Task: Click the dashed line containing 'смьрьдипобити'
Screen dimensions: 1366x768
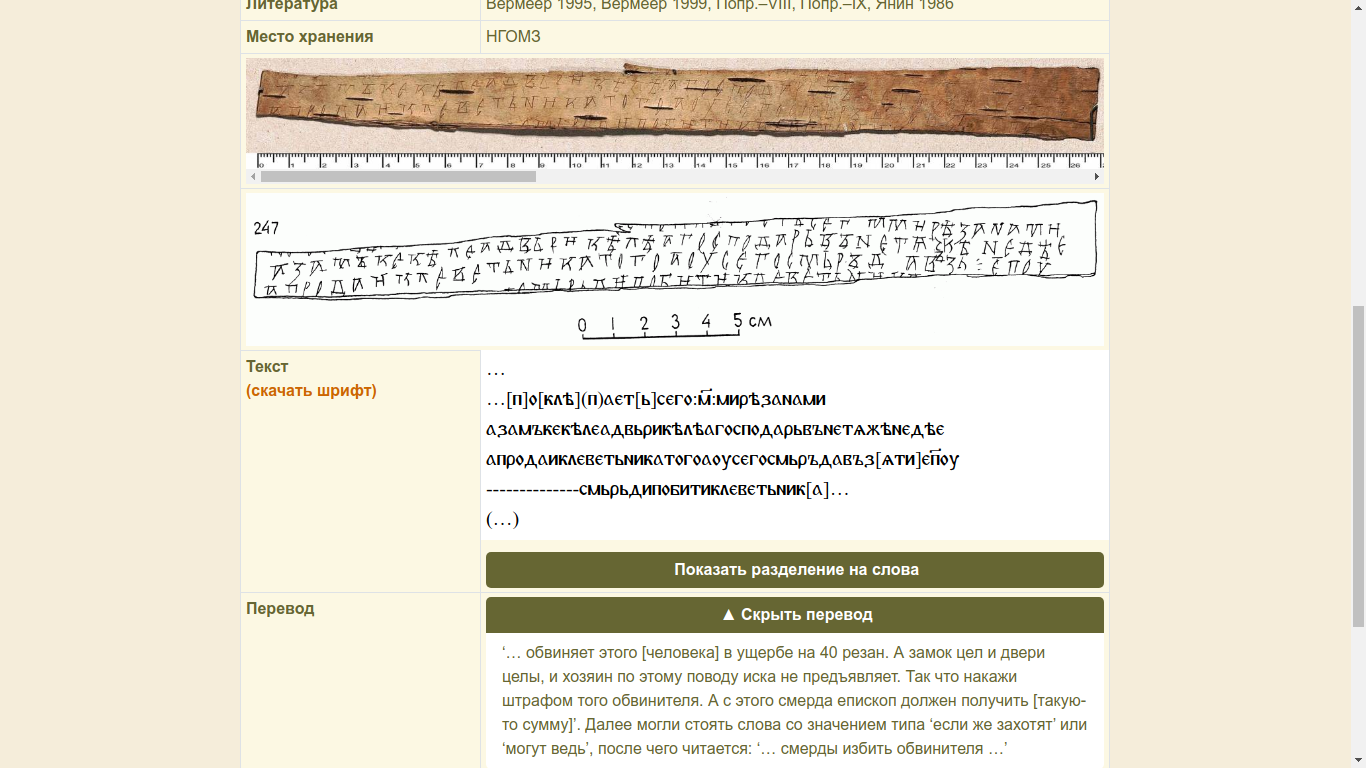Action: [x=667, y=490]
